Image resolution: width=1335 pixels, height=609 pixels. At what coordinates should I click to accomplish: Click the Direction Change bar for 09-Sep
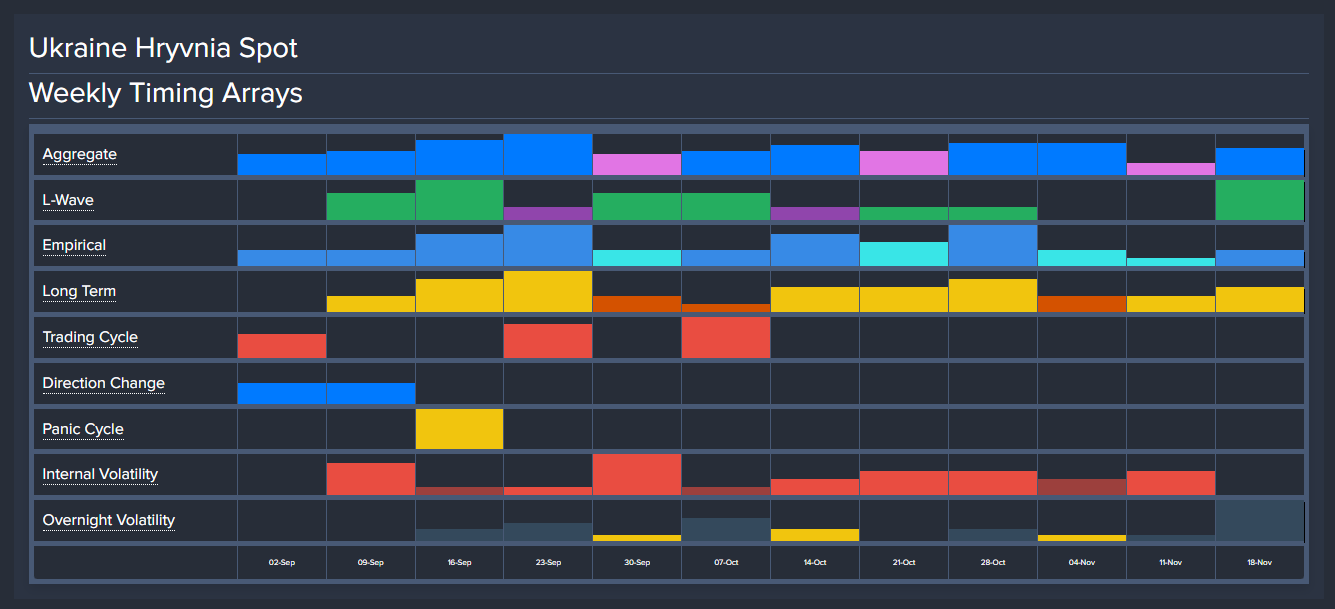(370, 393)
